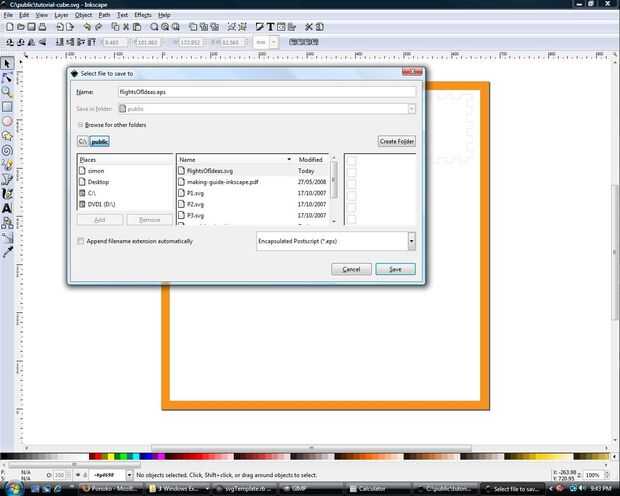Image resolution: width=620 pixels, height=496 pixels.
Task: Select DVD1 (D:\) in Places list
Action: 125,204
